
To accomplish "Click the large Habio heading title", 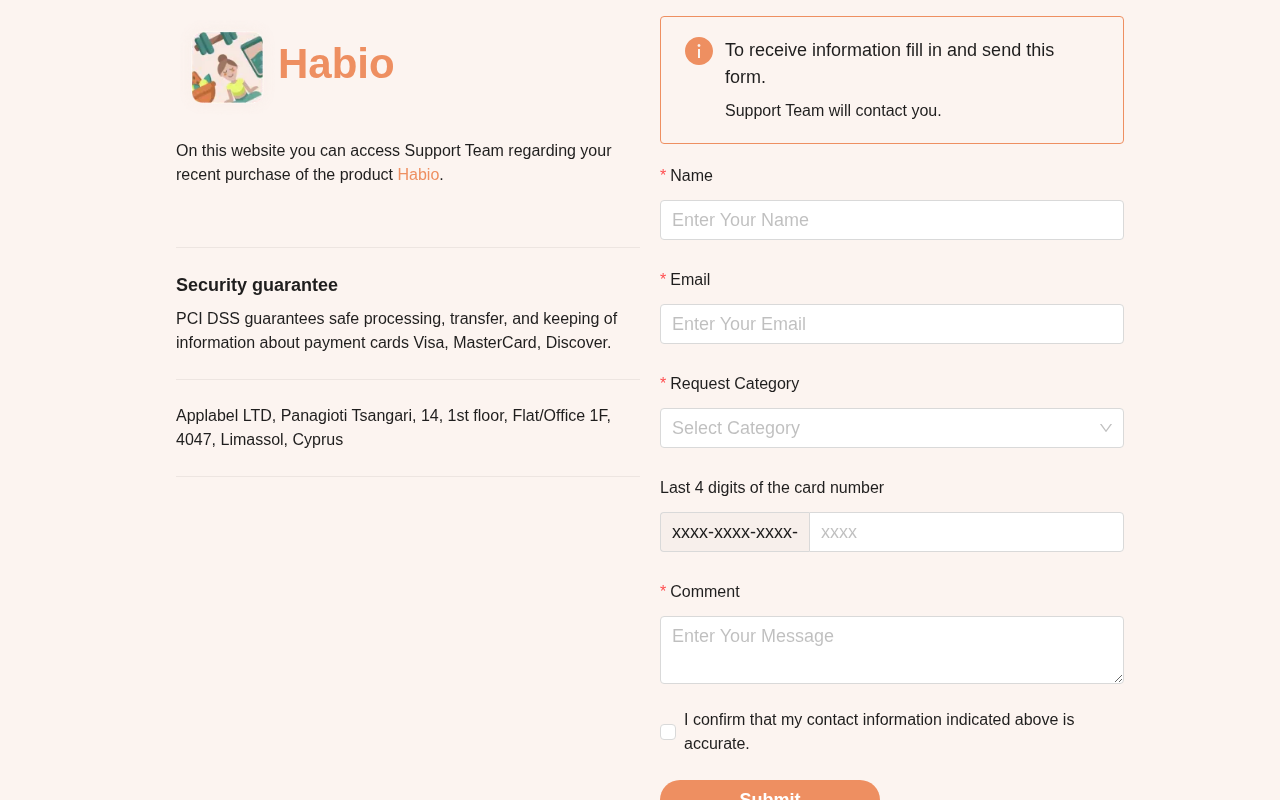I will 336,64.
